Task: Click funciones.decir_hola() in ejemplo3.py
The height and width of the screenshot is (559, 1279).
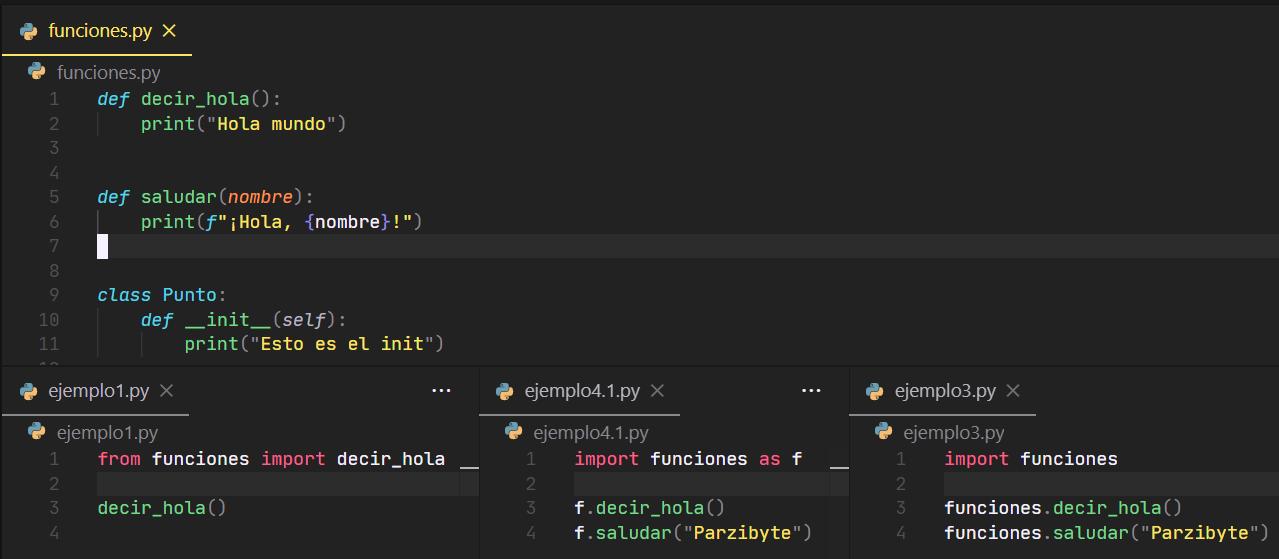Action: 1063,508
